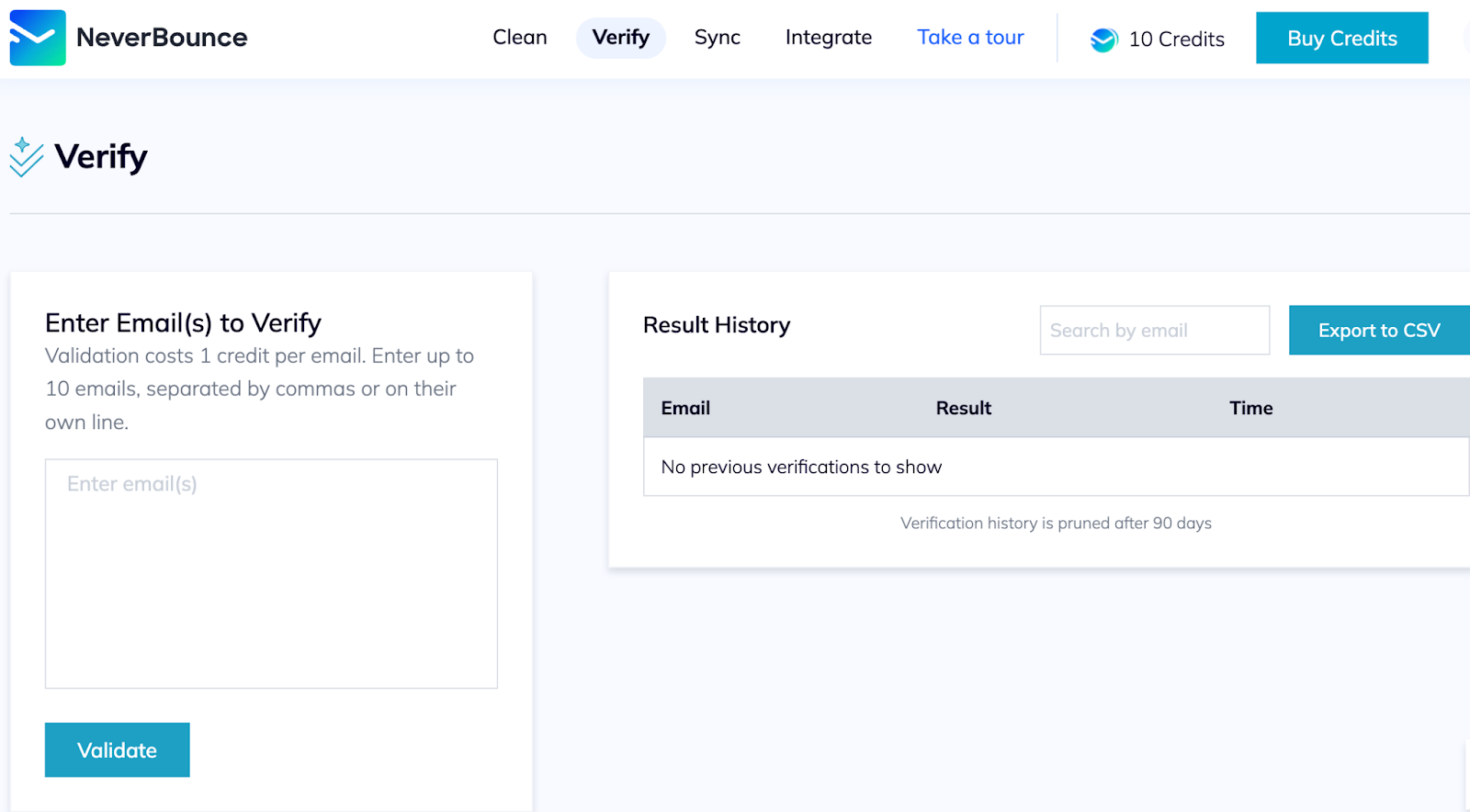1470x812 pixels.
Task: Focus the Enter email(s) text area
Action: [271, 573]
